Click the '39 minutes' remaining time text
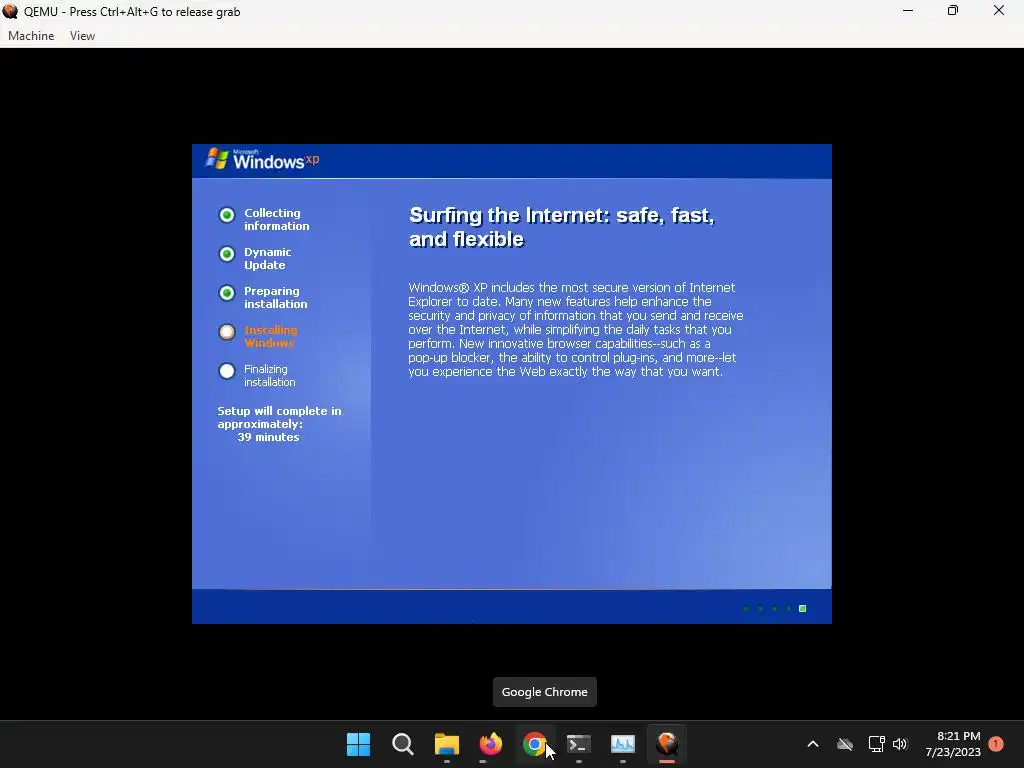This screenshot has height=768, width=1024. [268, 438]
